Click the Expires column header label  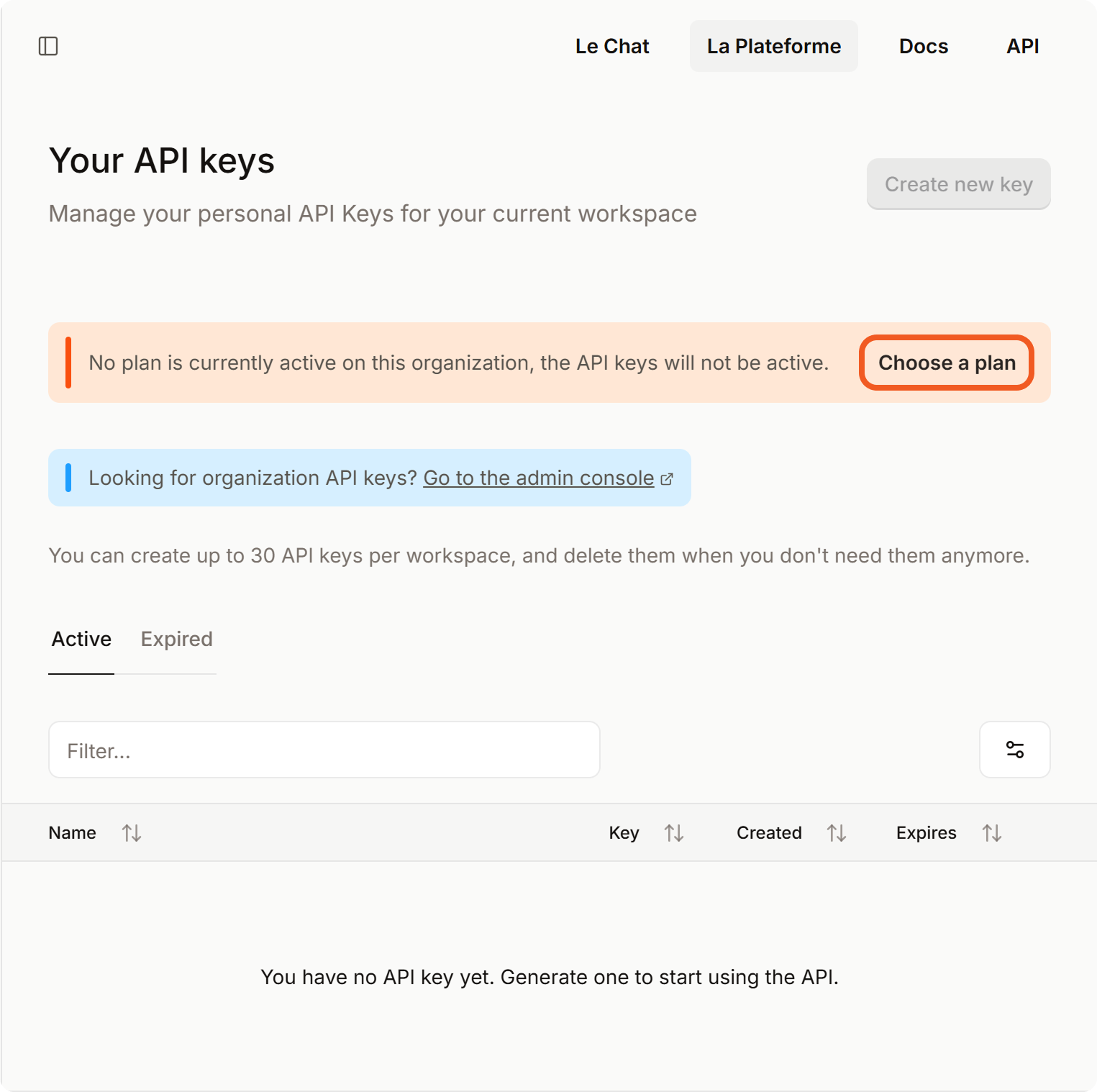[x=926, y=833]
